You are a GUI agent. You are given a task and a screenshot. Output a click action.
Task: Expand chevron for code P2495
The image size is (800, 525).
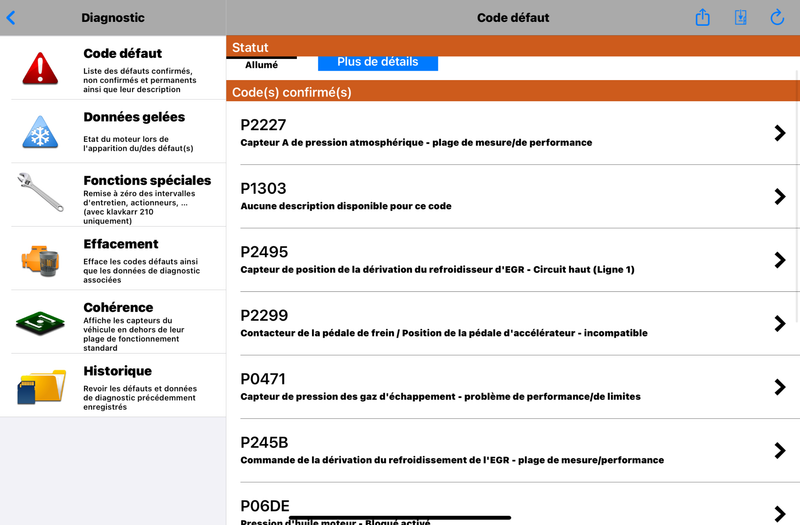tap(779, 260)
